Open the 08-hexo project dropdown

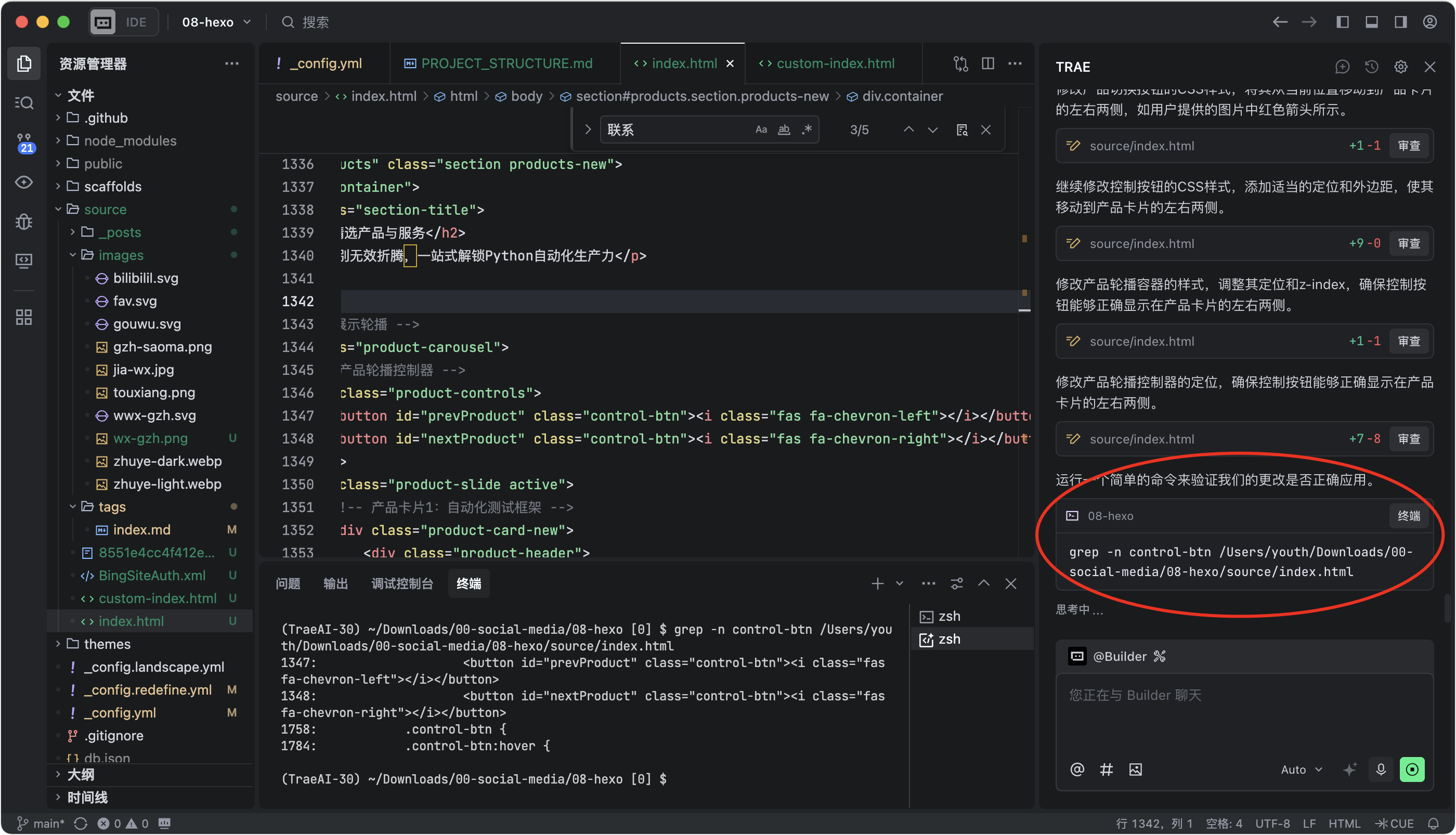coord(216,22)
